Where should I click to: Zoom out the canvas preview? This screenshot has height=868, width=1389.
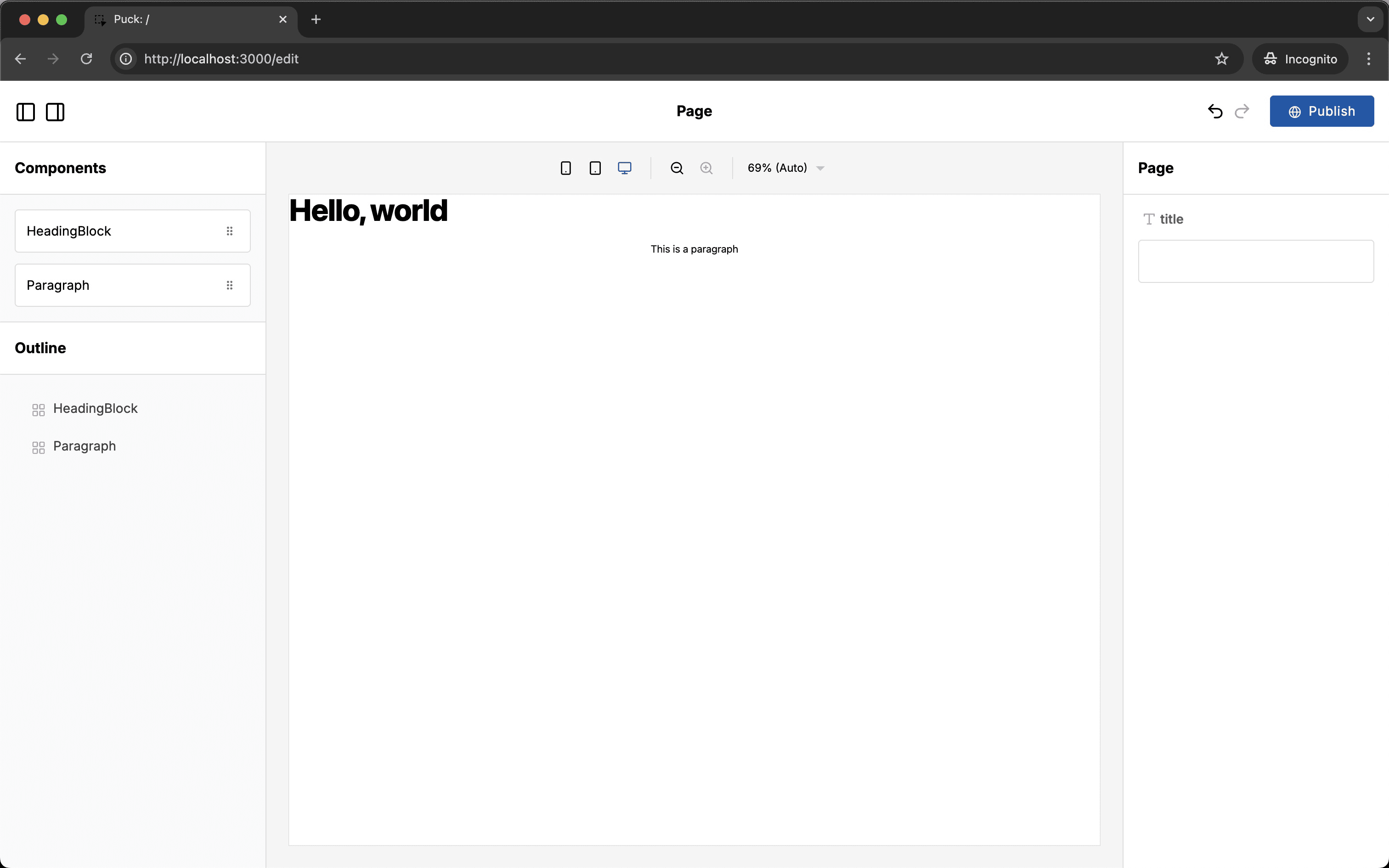pyautogui.click(x=677, y=168)
